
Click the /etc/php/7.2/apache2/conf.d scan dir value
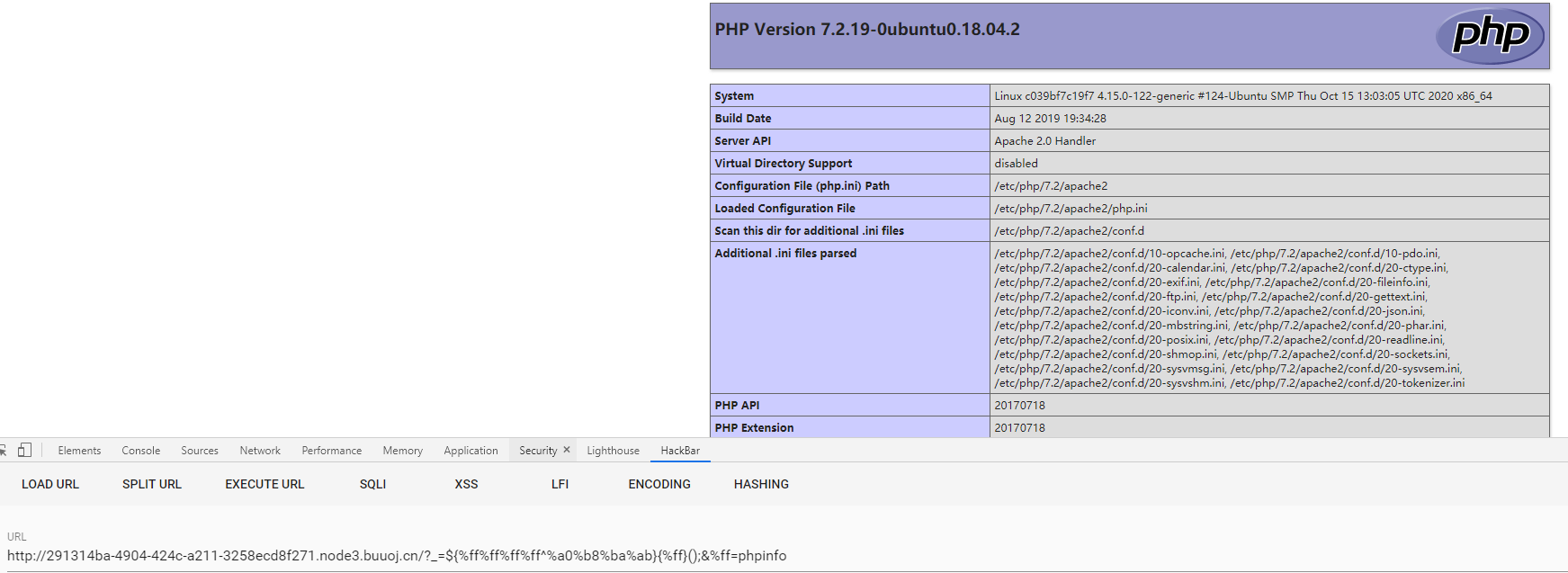tap(1069, 231)
